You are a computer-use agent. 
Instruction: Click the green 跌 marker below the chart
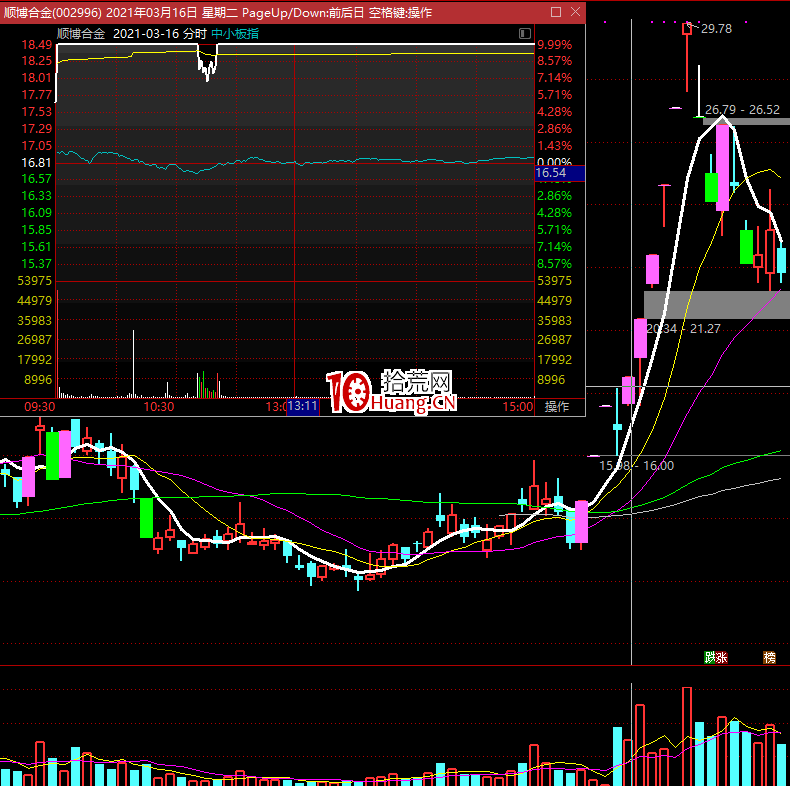coord(709,657)
